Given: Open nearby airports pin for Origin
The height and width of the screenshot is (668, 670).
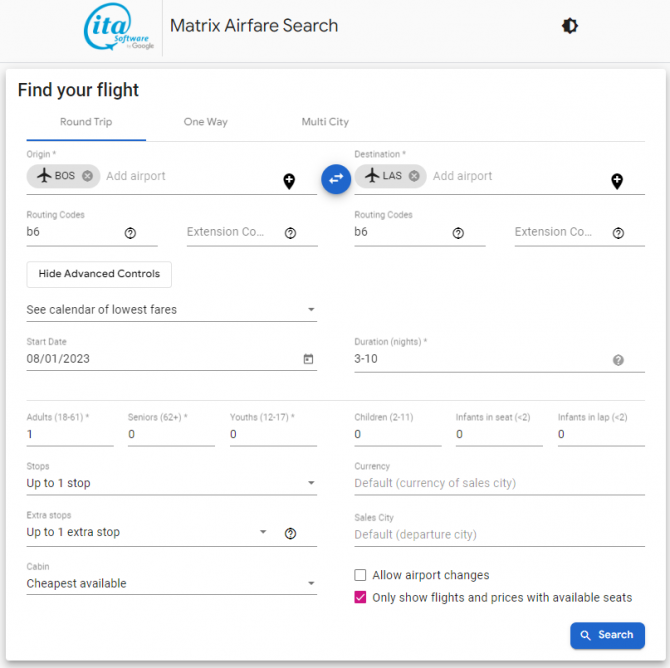Looking at the screenshot, I should (x=289, y=181).
